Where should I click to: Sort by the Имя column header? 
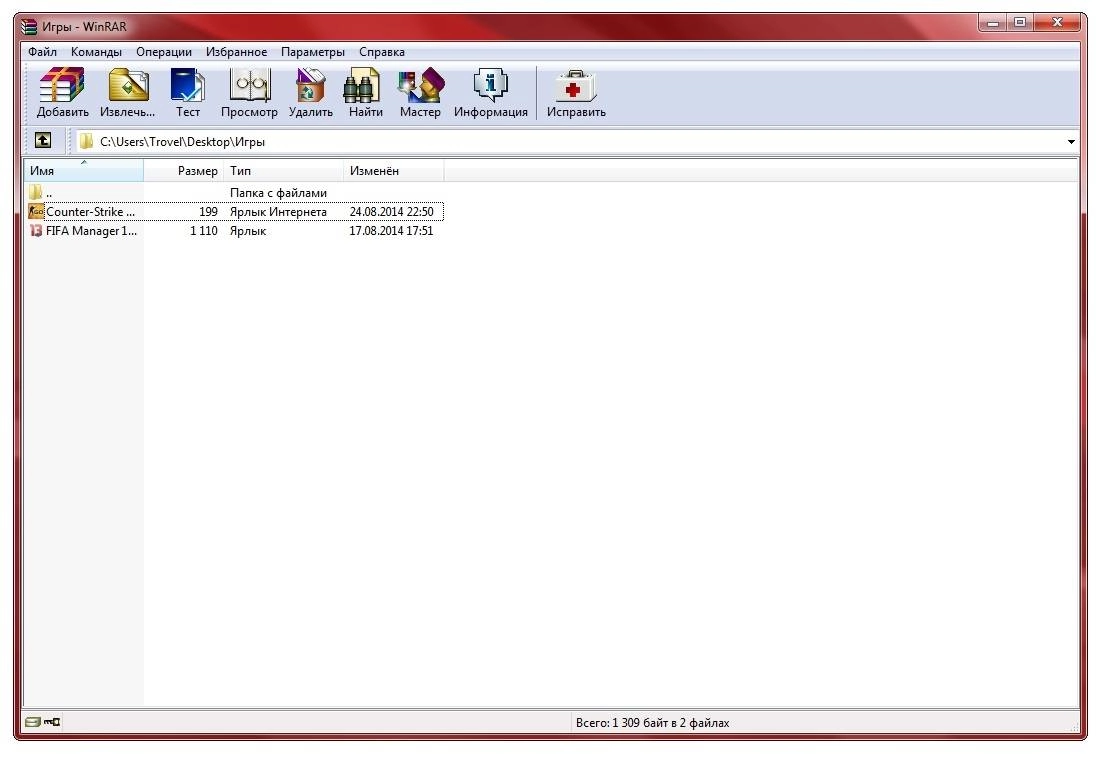click(x=84, y=171)
